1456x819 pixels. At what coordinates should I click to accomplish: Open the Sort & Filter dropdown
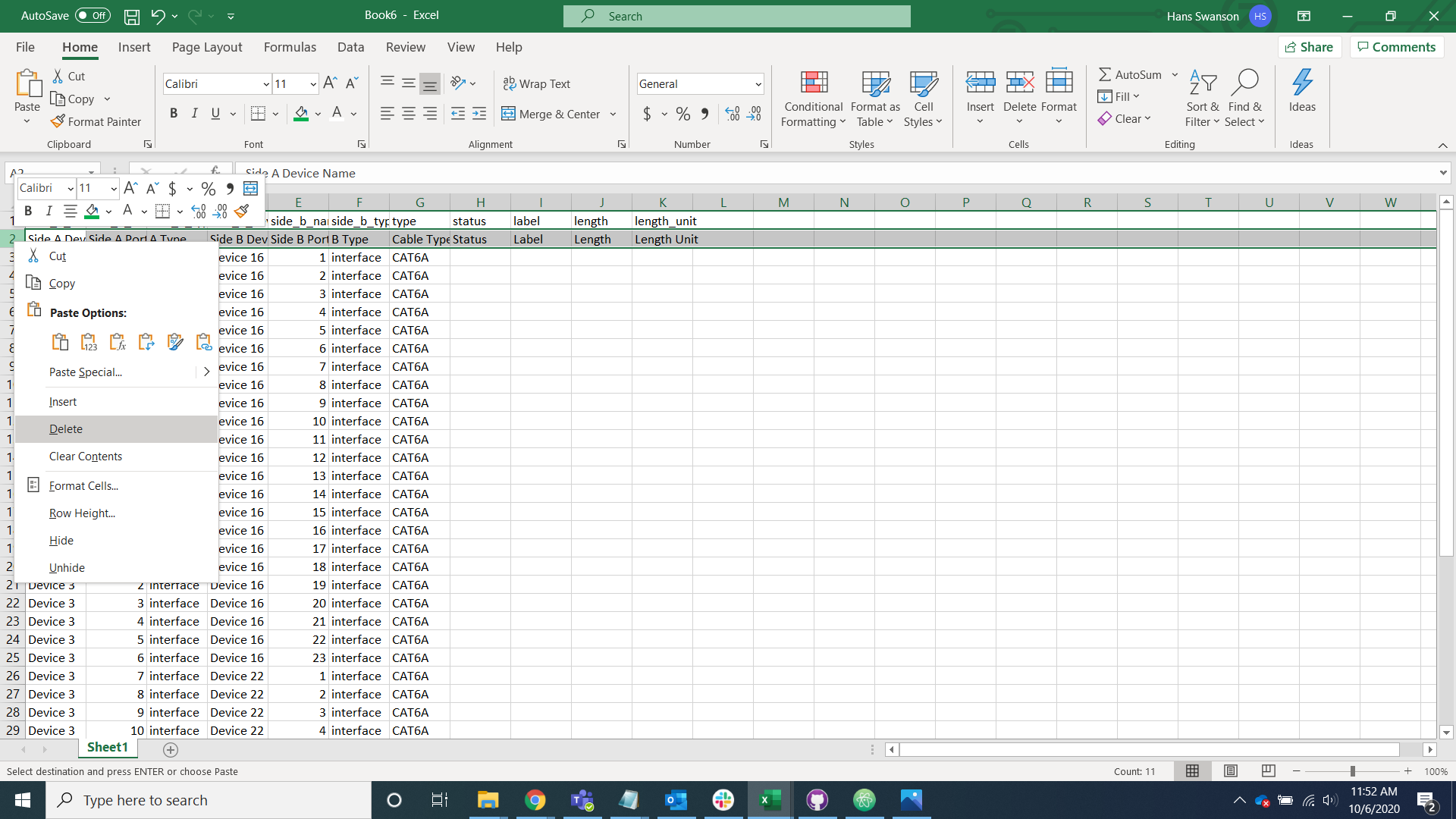(1203, 99)
